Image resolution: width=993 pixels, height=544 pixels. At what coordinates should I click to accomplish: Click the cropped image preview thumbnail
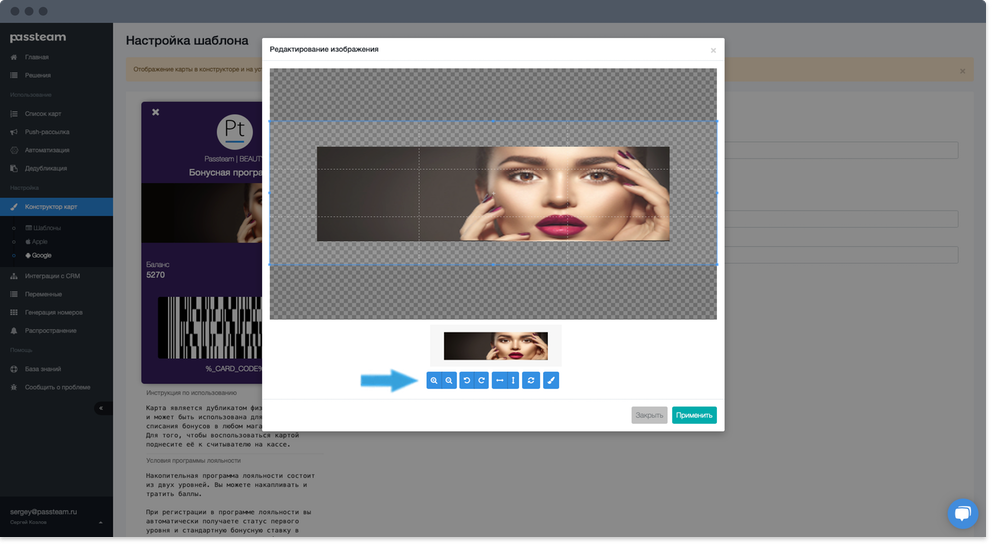(496, 346)
